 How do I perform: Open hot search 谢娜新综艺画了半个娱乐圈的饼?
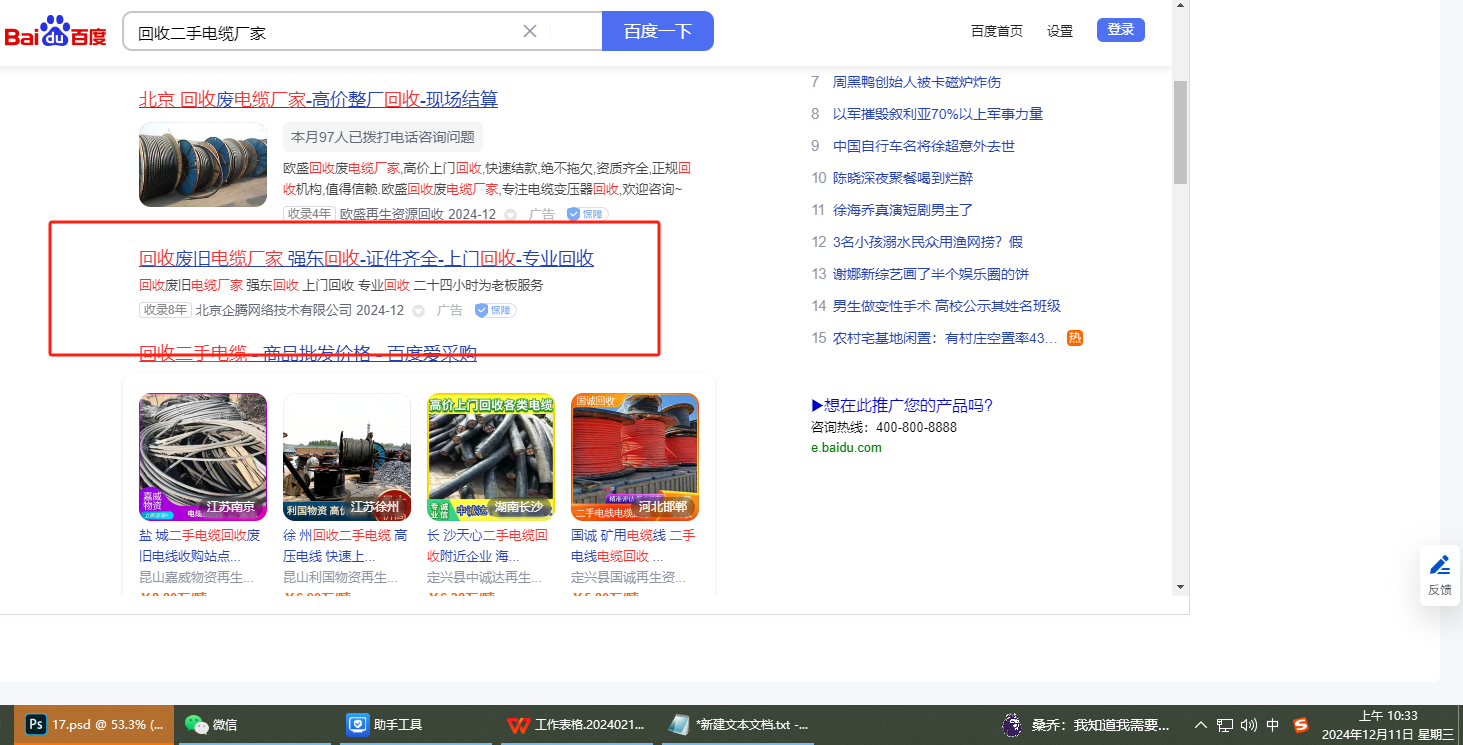coord(931,274)
